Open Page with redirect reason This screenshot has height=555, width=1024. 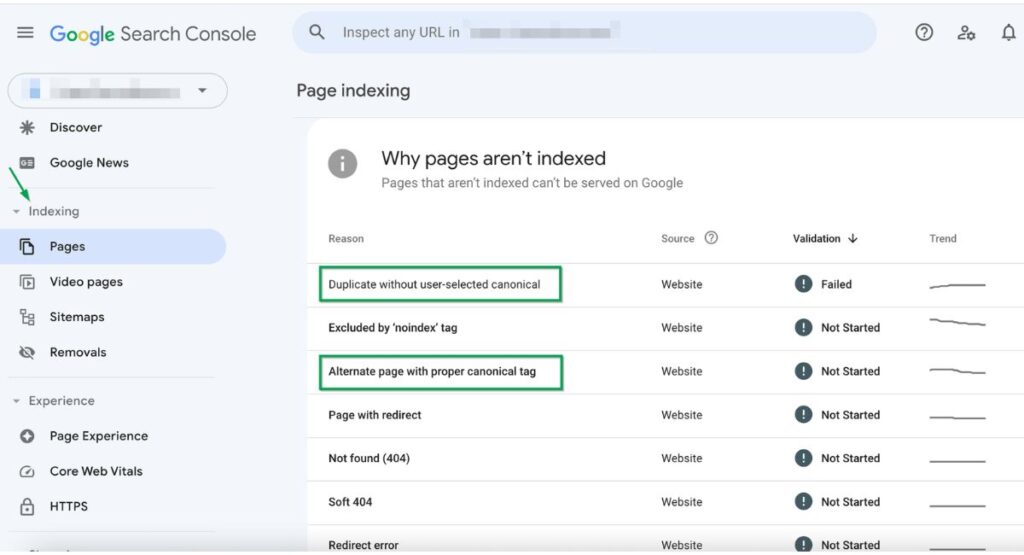[x=375, y=415]
